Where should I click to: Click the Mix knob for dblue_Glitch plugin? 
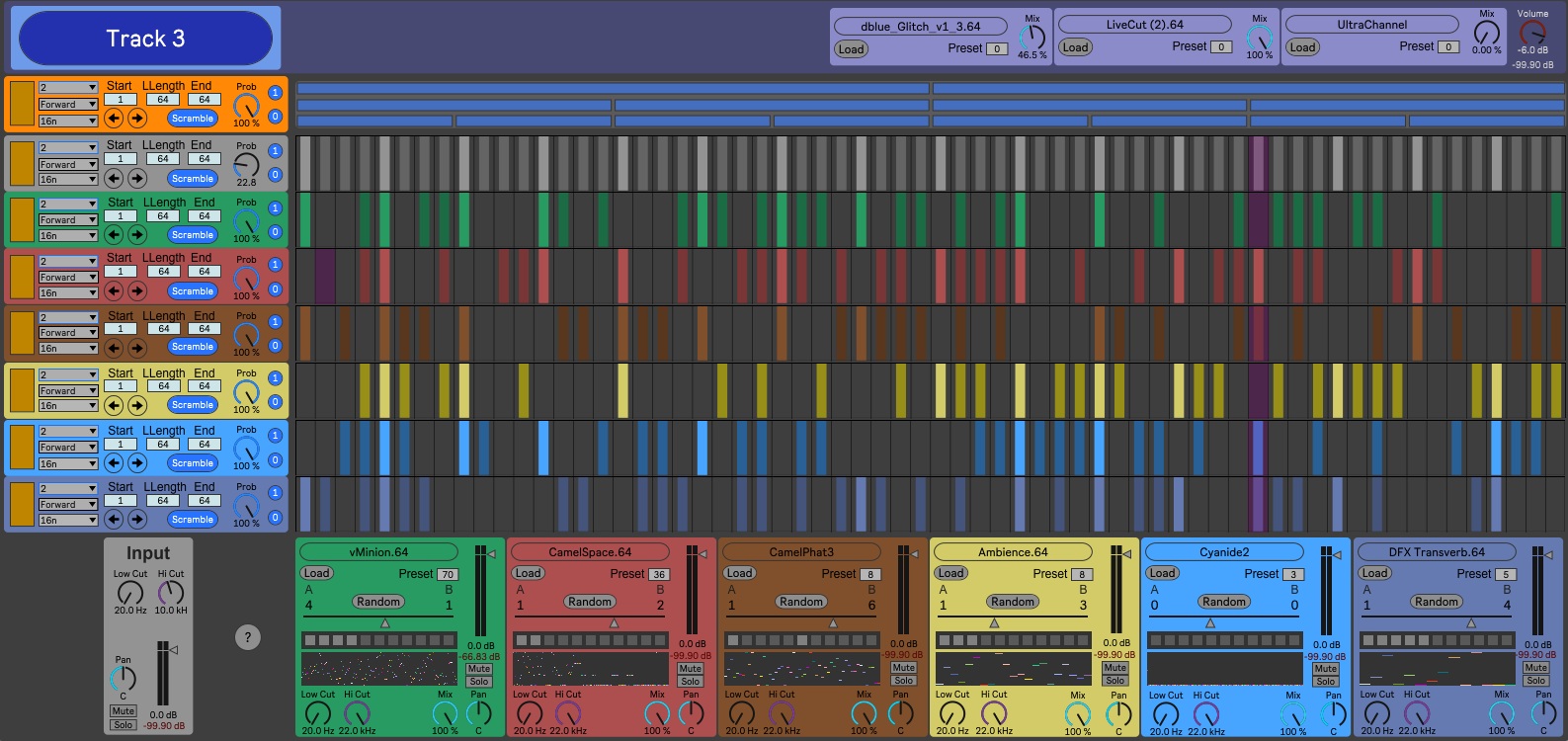pyautogui.click(x=1032, y=38)
